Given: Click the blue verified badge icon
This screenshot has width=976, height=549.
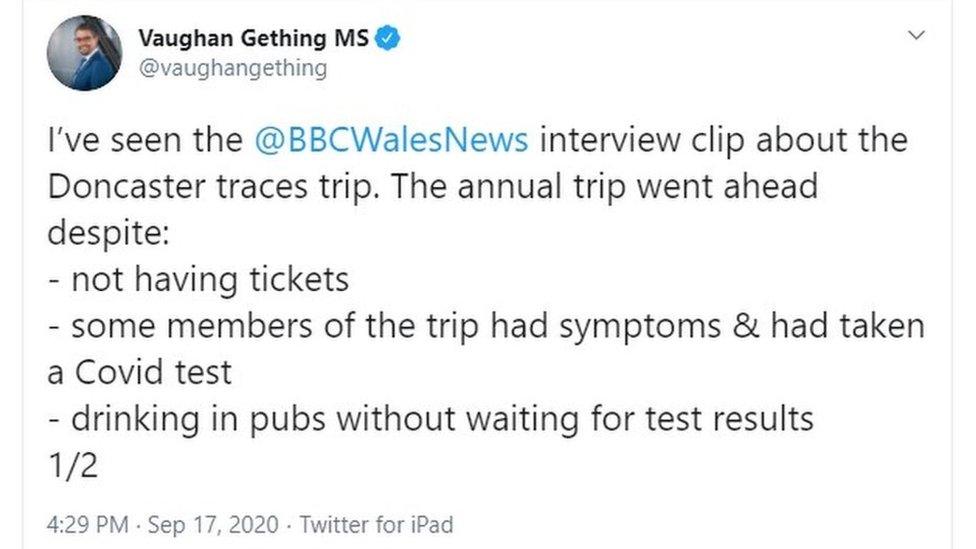Looking at the screenshot, I should pos(388,40).
